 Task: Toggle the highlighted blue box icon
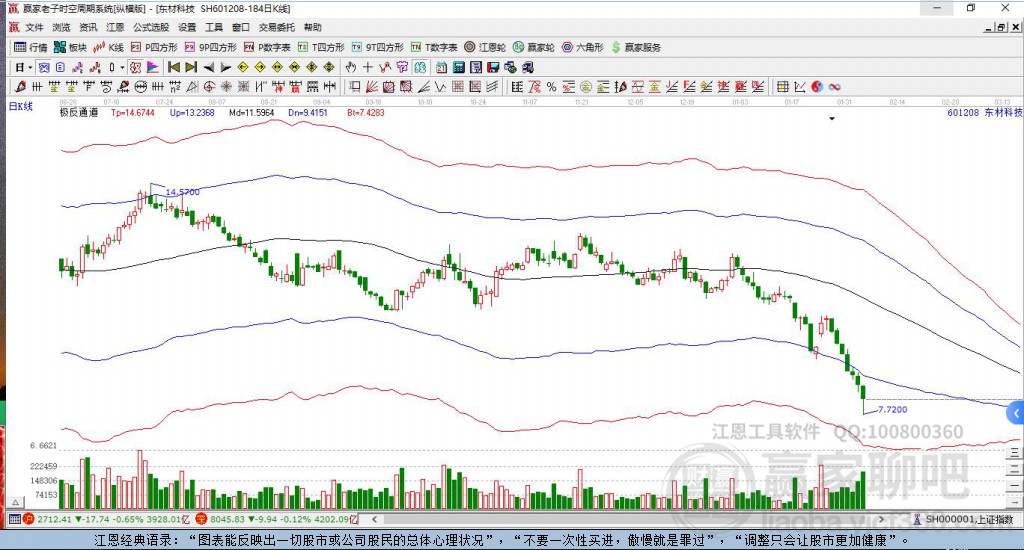[44, 67]
